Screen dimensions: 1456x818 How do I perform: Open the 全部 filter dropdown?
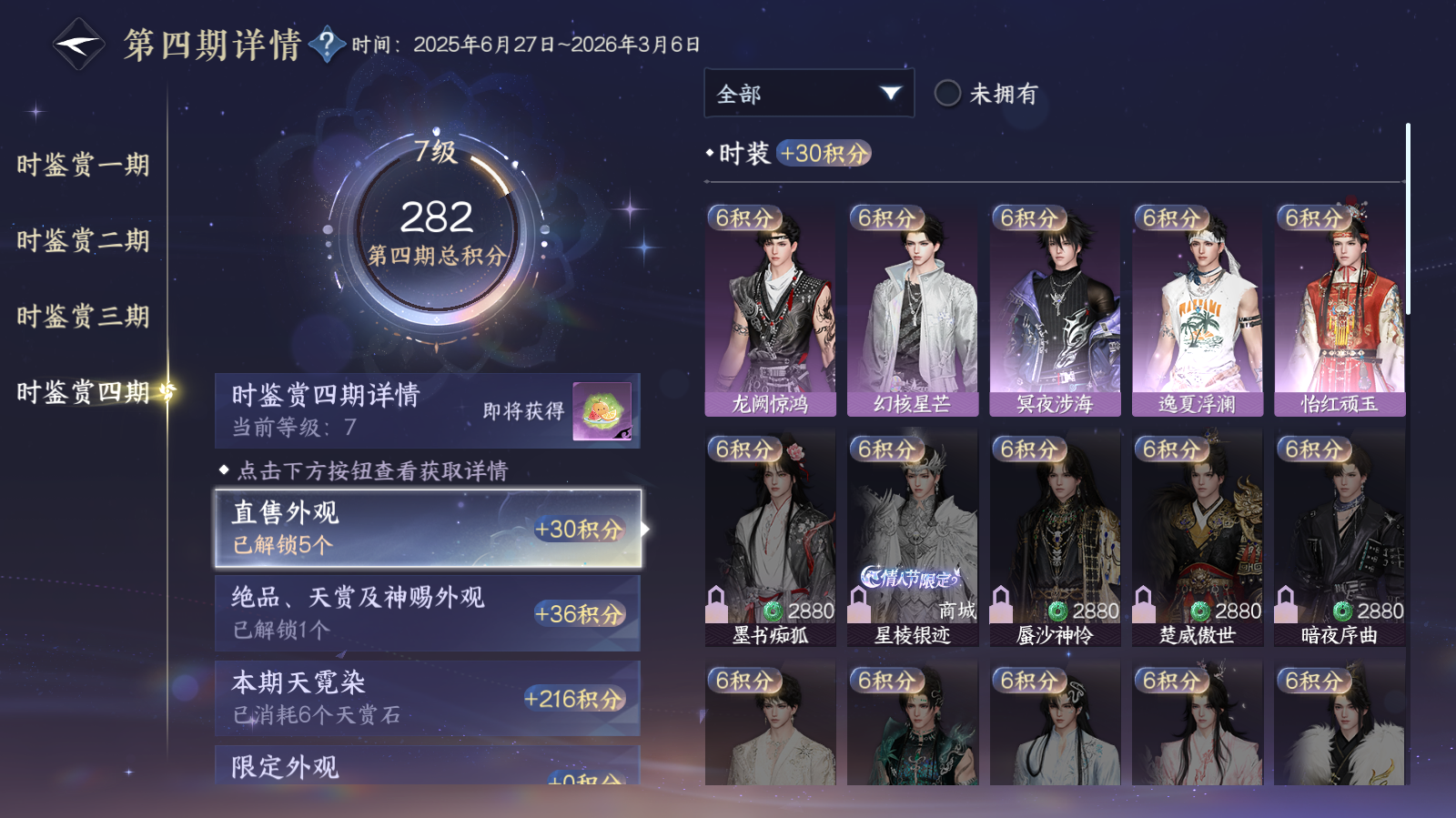pos(809,93)
